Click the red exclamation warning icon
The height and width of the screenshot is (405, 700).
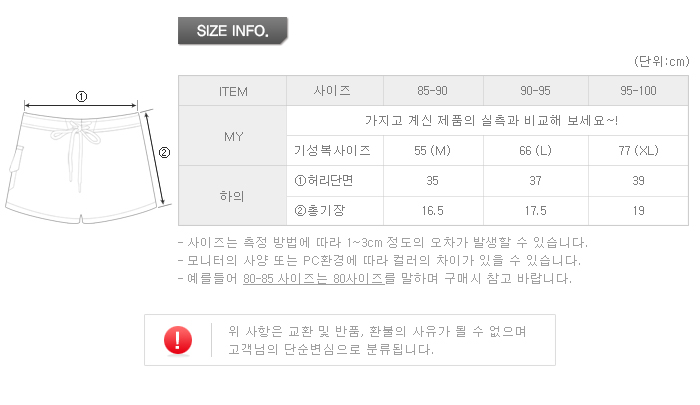pyautogui.click(x=178, y=340)
